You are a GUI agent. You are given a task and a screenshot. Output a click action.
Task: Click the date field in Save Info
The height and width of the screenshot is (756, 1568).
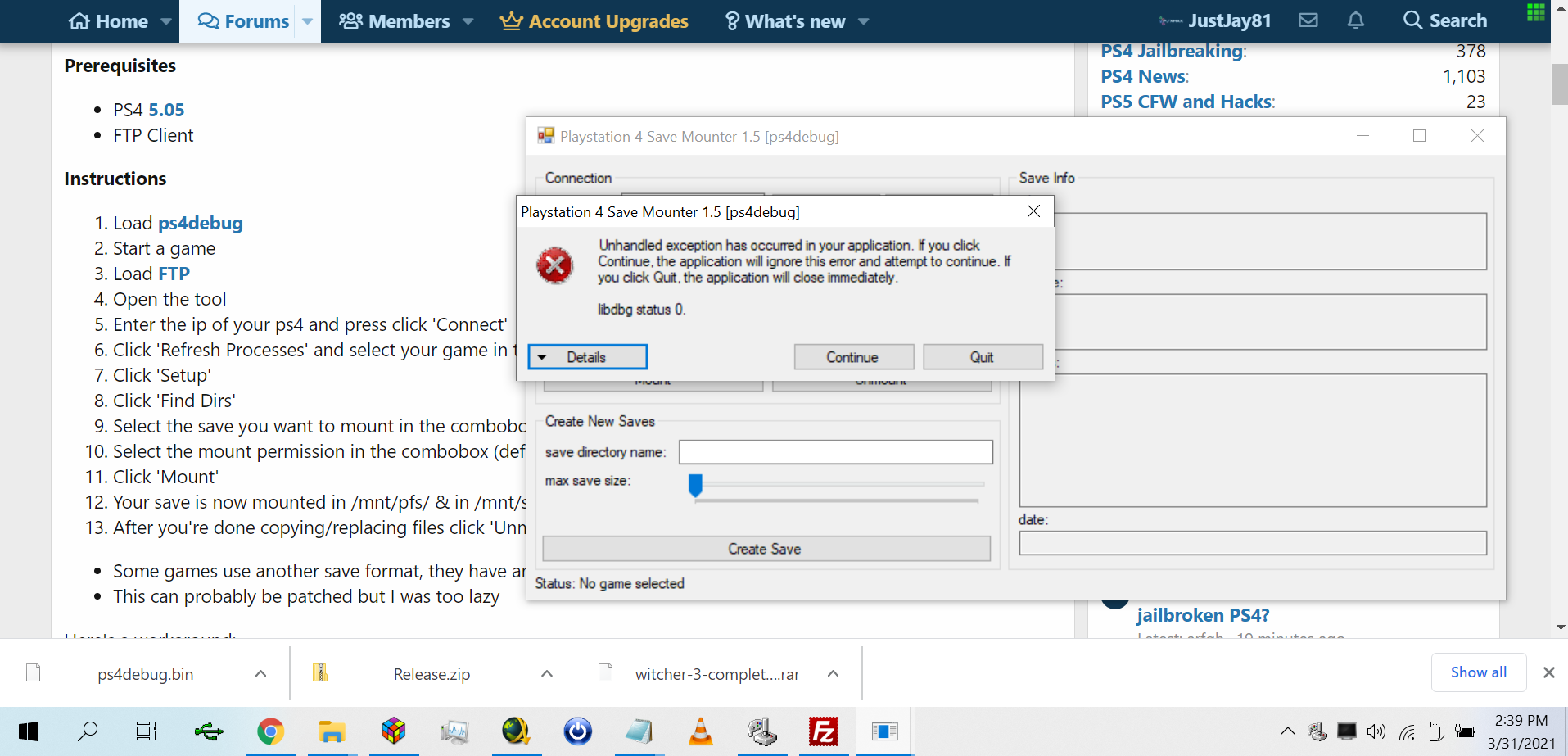coord(1252,543)
